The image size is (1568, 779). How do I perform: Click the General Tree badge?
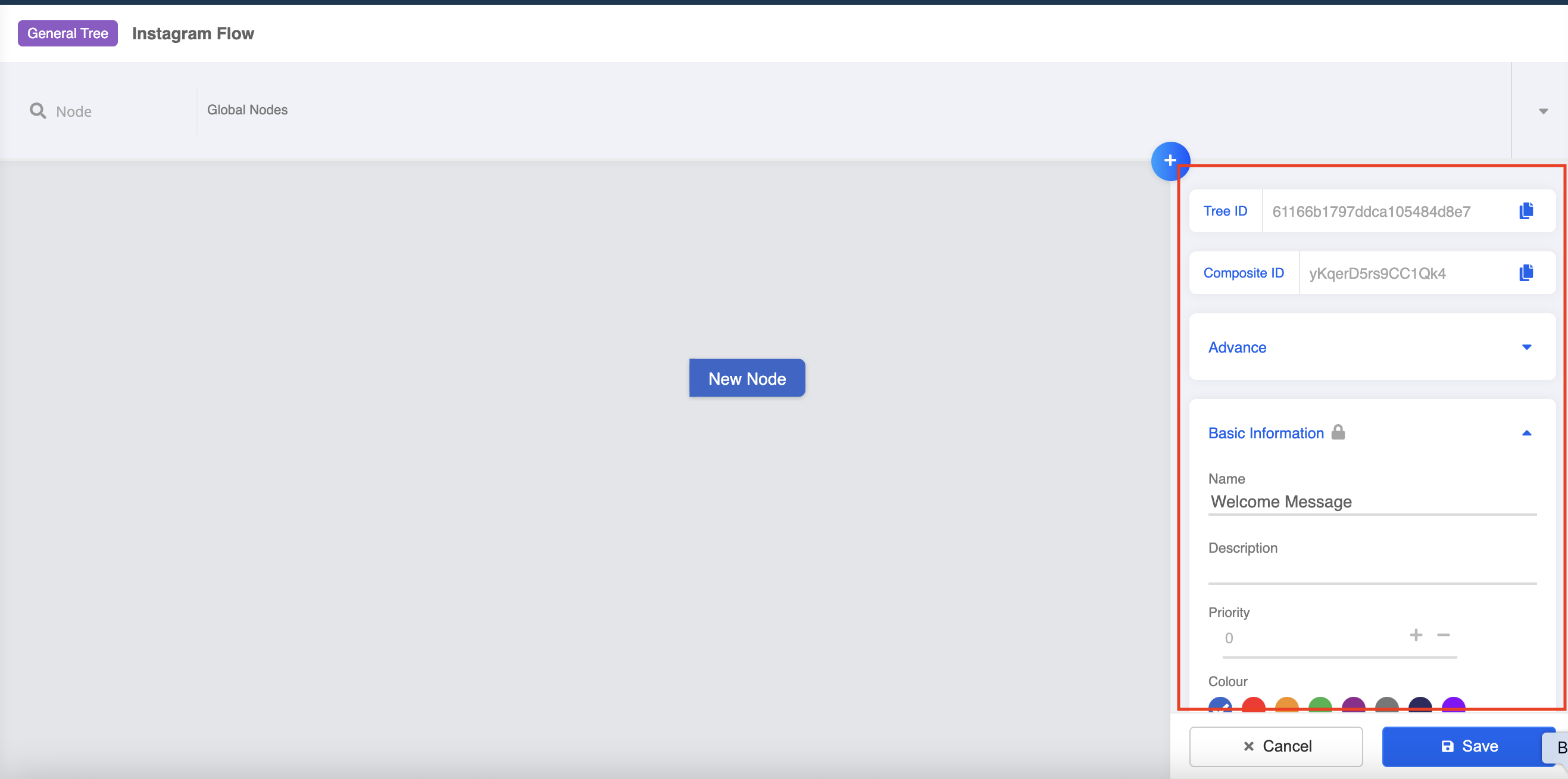pos(67,33)
